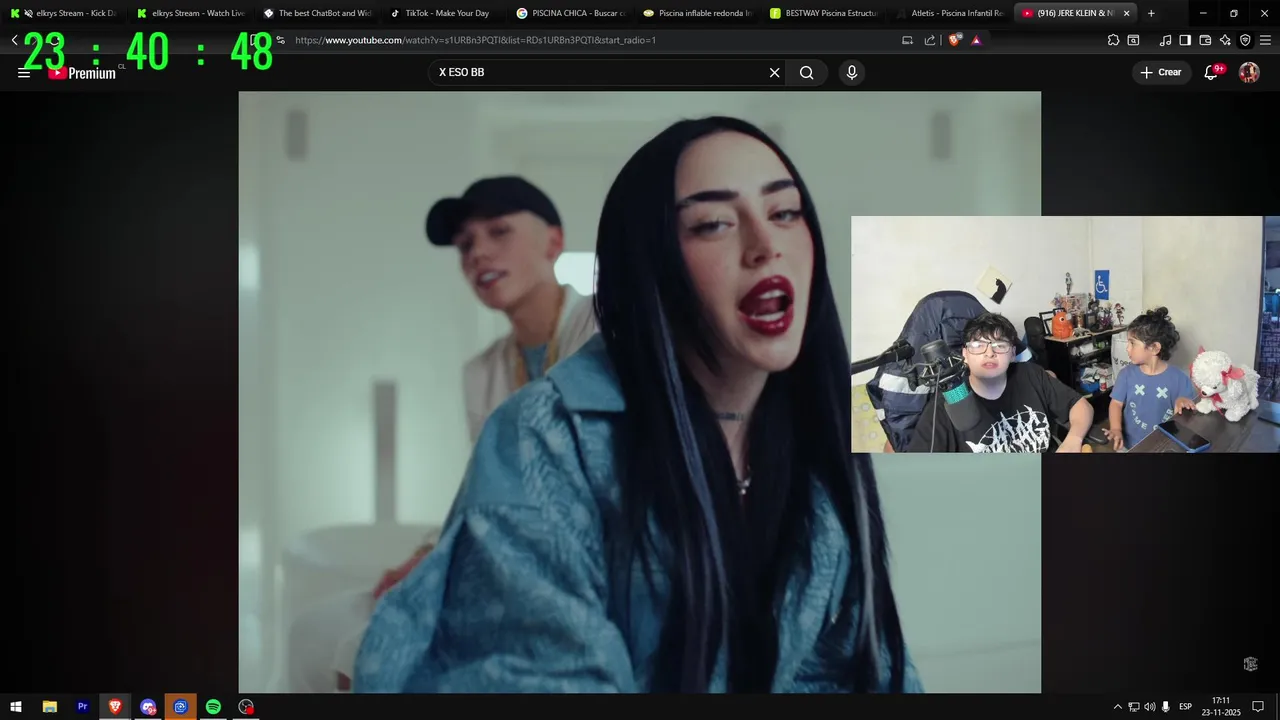
Task: Open the YouTube account avatar menu
Action: 1249,72
